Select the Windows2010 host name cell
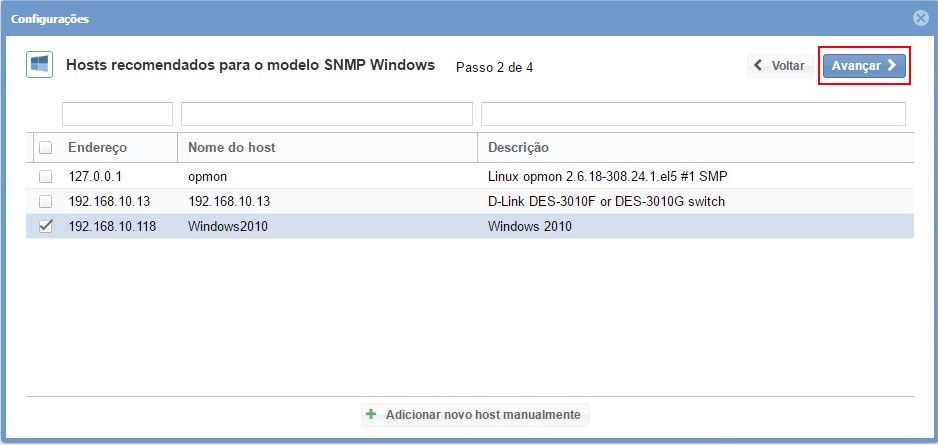 pos(228,226)
